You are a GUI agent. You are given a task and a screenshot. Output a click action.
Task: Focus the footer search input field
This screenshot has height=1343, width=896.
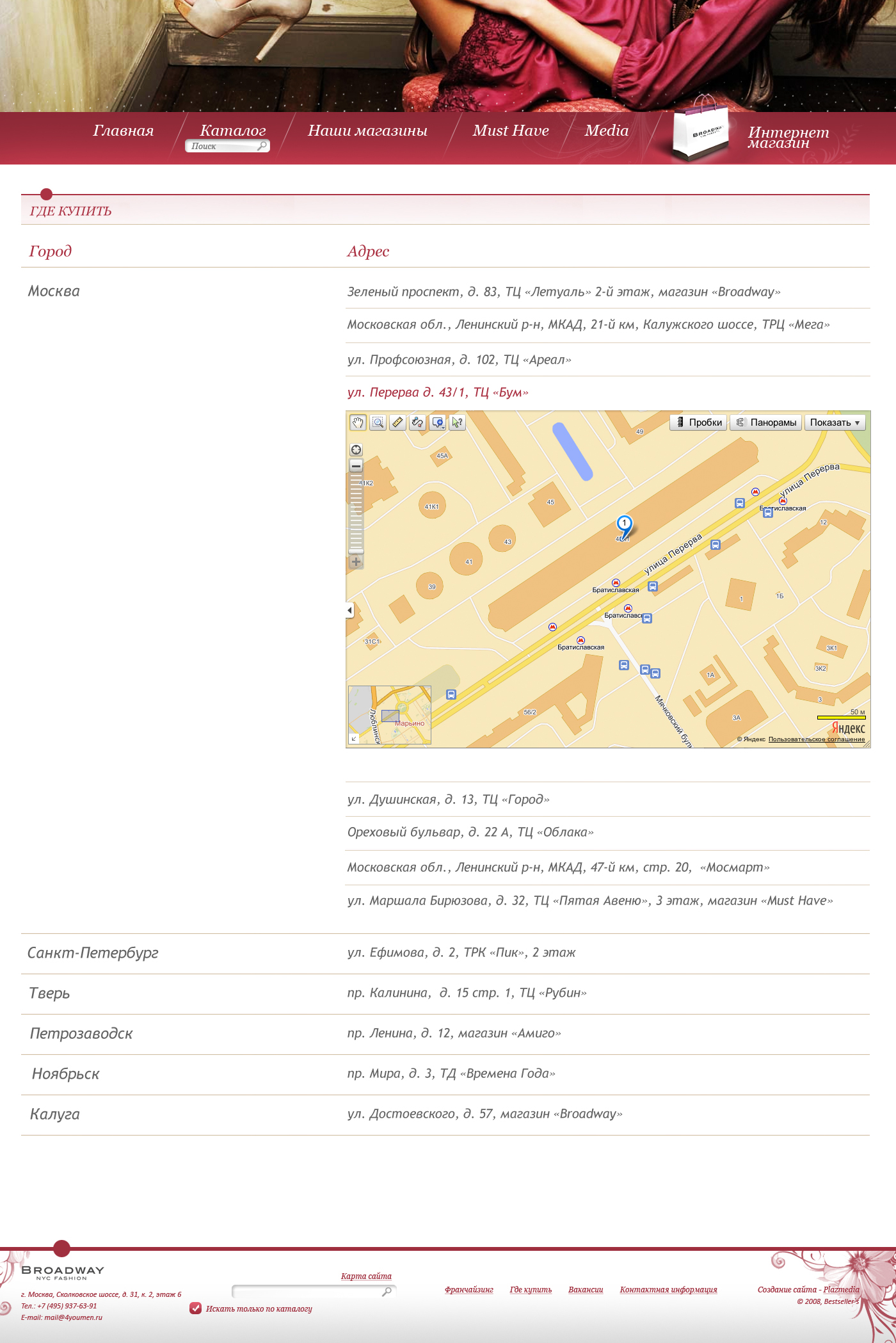point(314,1291)
